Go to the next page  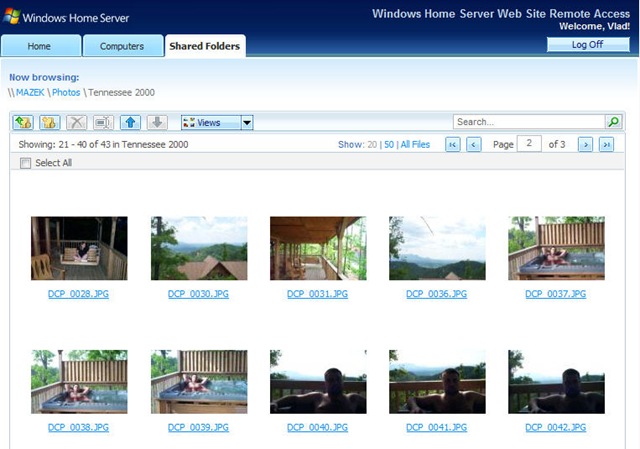coord(585,145)
